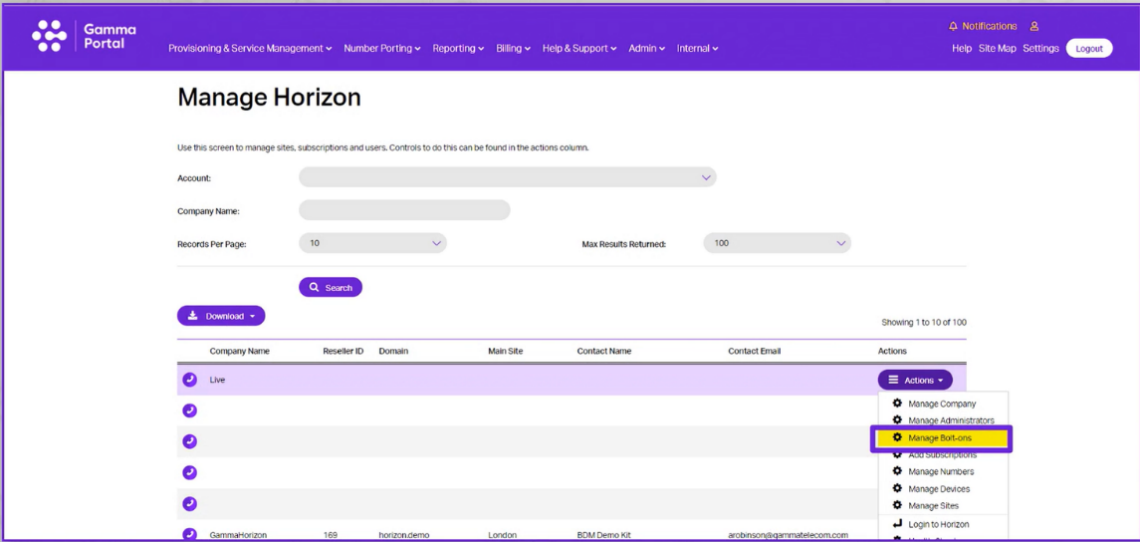Click the Gamma Portal logo

84,36
